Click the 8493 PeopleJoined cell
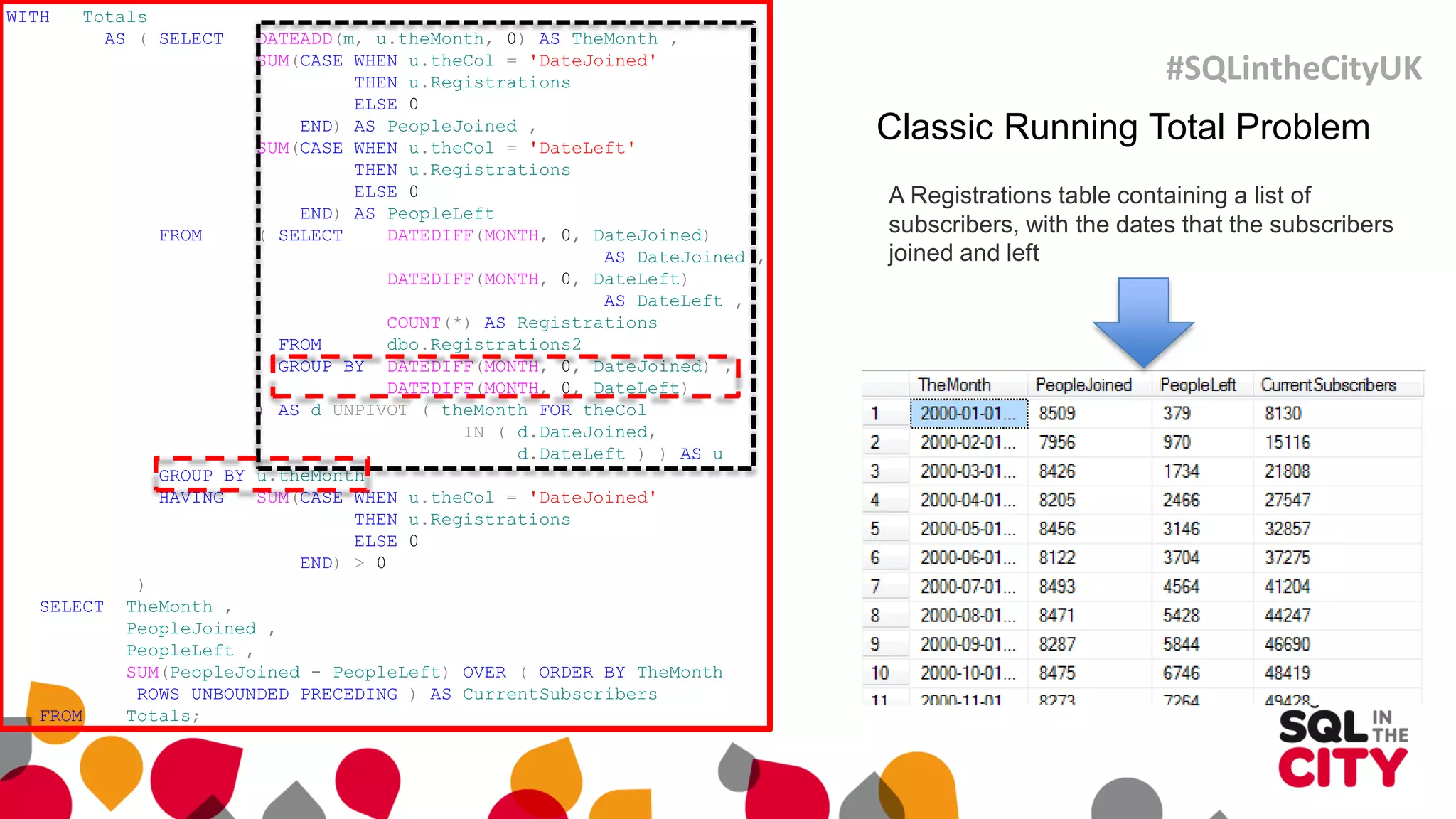Image resolution: width=1456 pixels, height=819 pixels. coord(1088,587)
